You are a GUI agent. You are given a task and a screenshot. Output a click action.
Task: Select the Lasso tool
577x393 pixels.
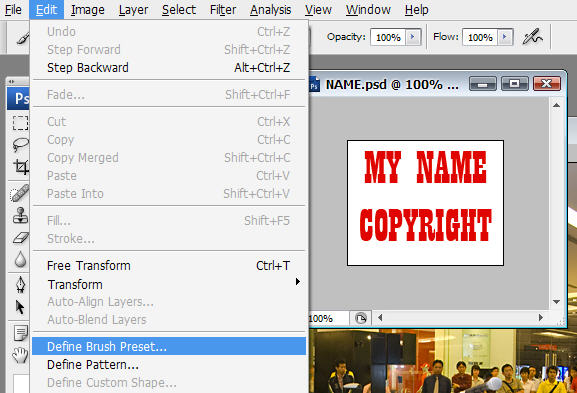click(20, 145)
